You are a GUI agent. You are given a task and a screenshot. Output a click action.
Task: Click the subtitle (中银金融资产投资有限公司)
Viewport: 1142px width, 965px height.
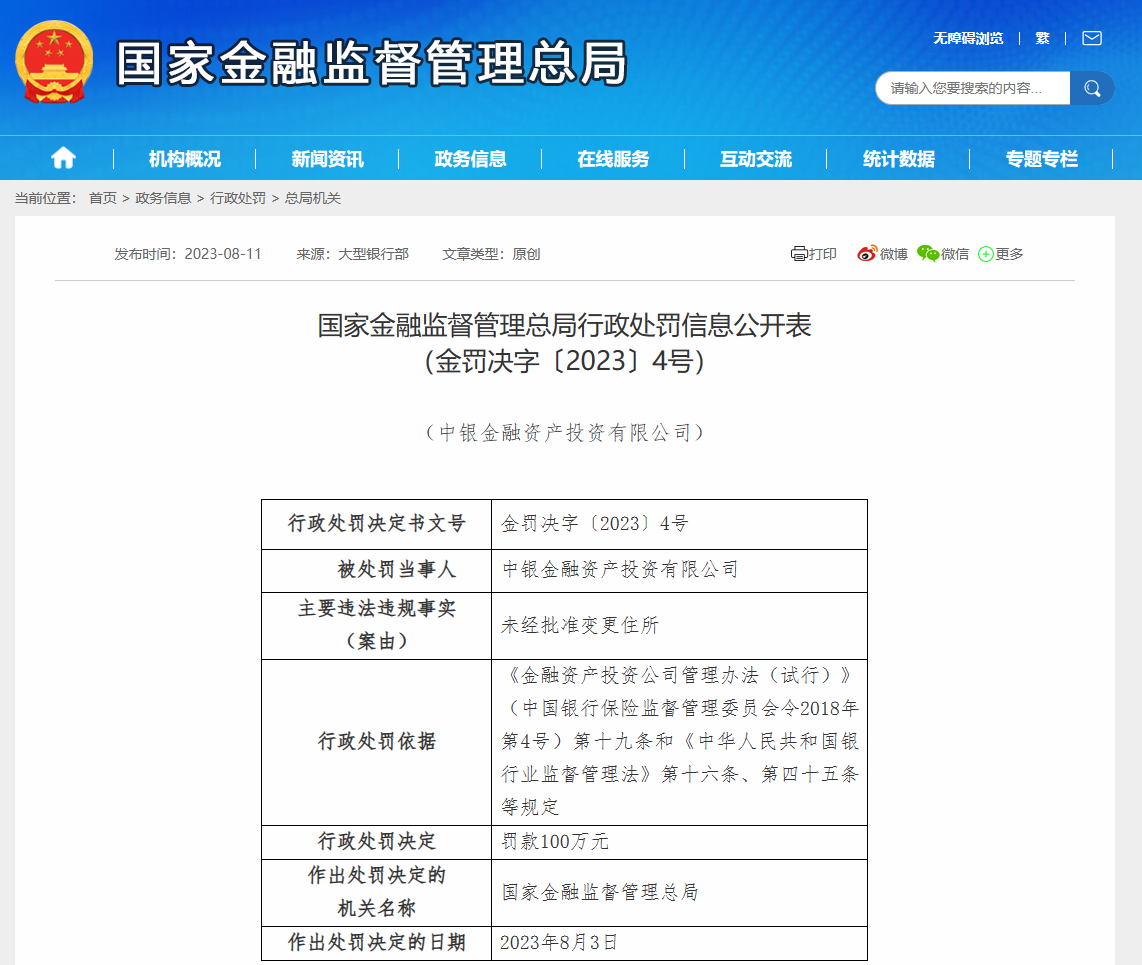point(564,433)
